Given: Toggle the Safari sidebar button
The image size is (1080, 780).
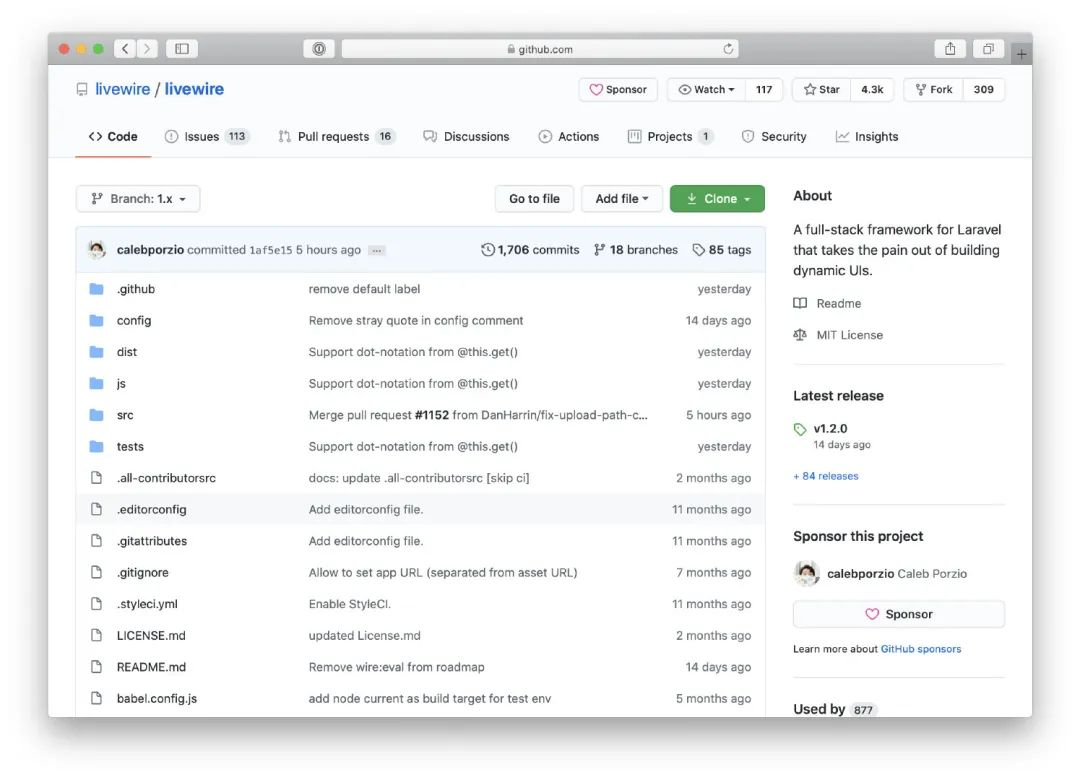Looking at the screenshot, I should (x=182, y=48).
